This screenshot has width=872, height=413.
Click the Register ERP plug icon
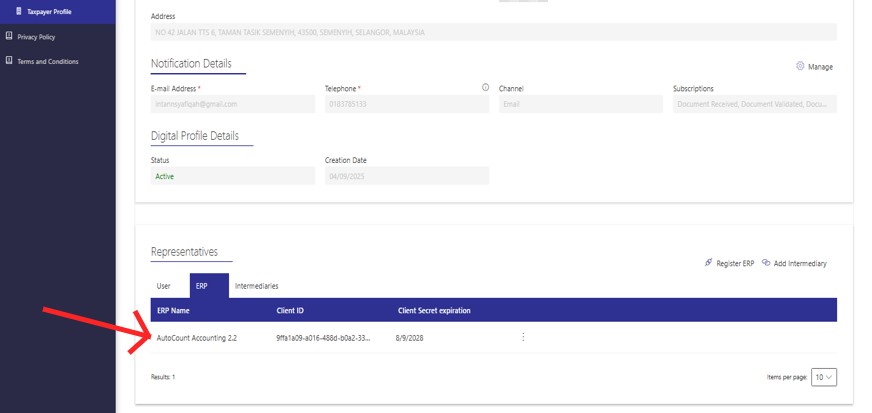[709, 263]
